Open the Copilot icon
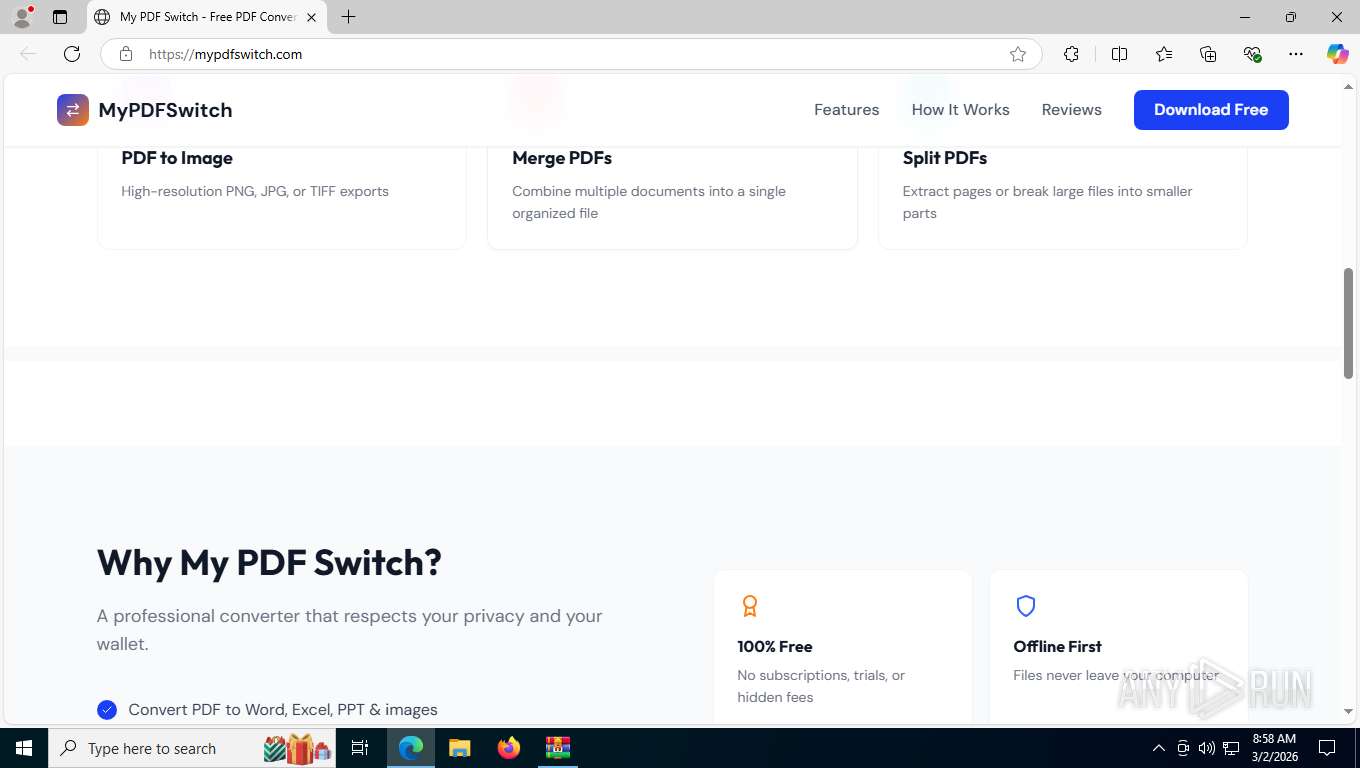The height and width of the screenshot is (768, 1360). [1338, 54]
